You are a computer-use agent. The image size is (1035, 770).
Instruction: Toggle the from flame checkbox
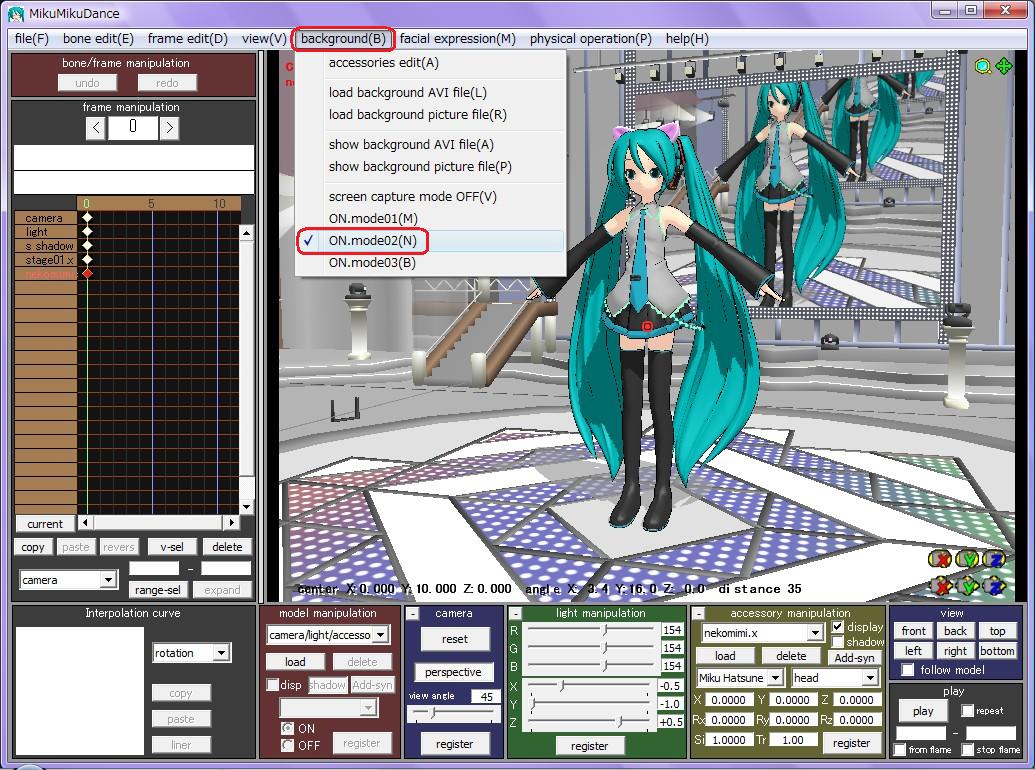click(900, 750)
